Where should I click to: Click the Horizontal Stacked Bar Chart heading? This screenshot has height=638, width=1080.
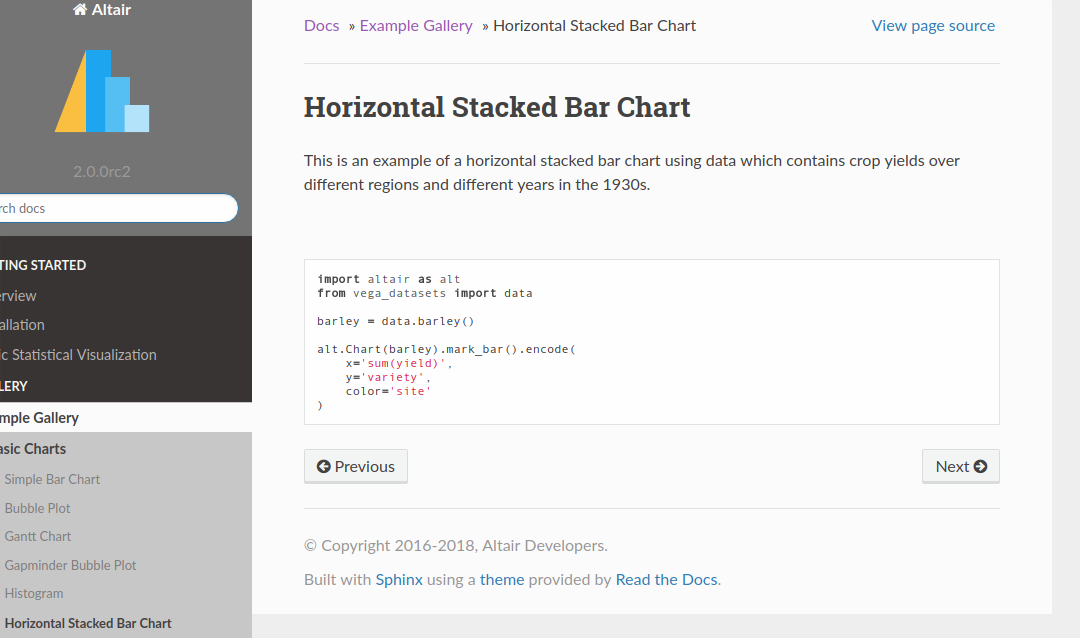click(x=497, y=107)
